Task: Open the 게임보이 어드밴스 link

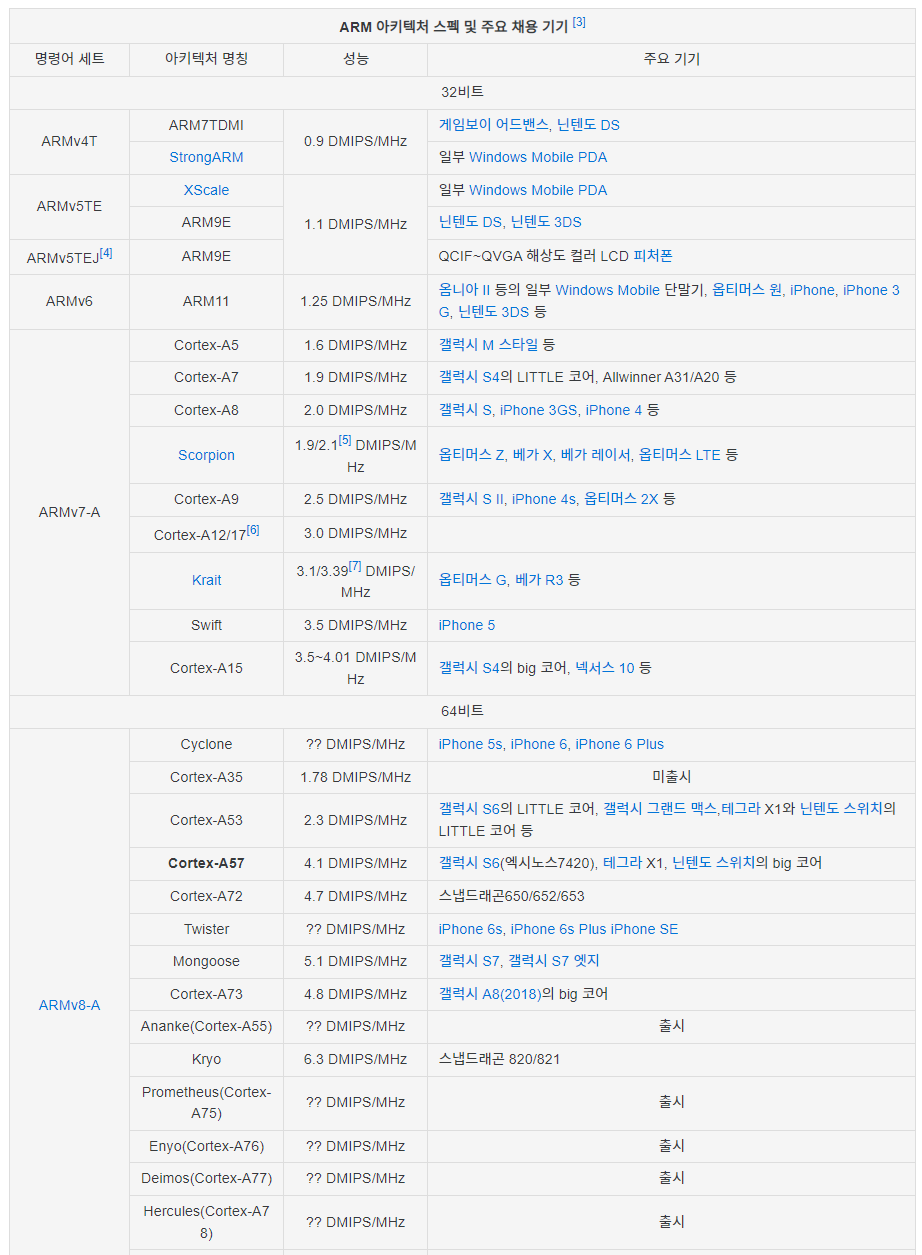Action: click(x=493, y=125)
